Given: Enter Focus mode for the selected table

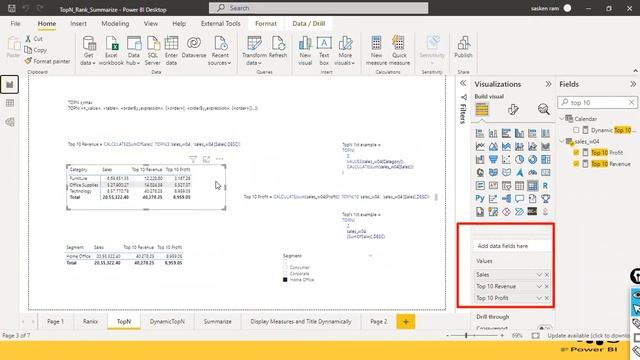Looking at the screenshot, I should coord(206,159).
